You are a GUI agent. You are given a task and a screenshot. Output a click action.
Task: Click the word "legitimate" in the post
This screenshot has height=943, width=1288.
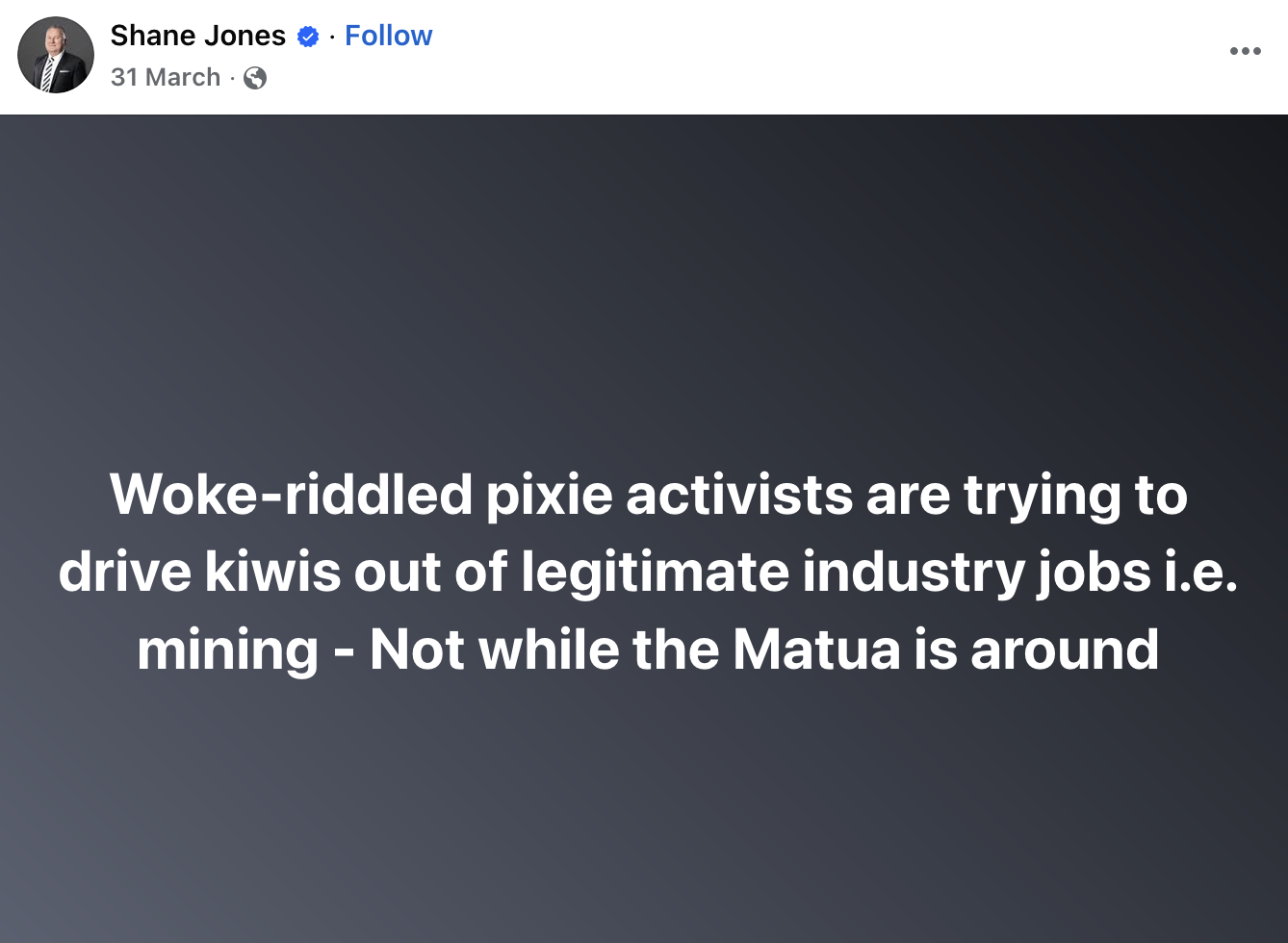(654, 573)
